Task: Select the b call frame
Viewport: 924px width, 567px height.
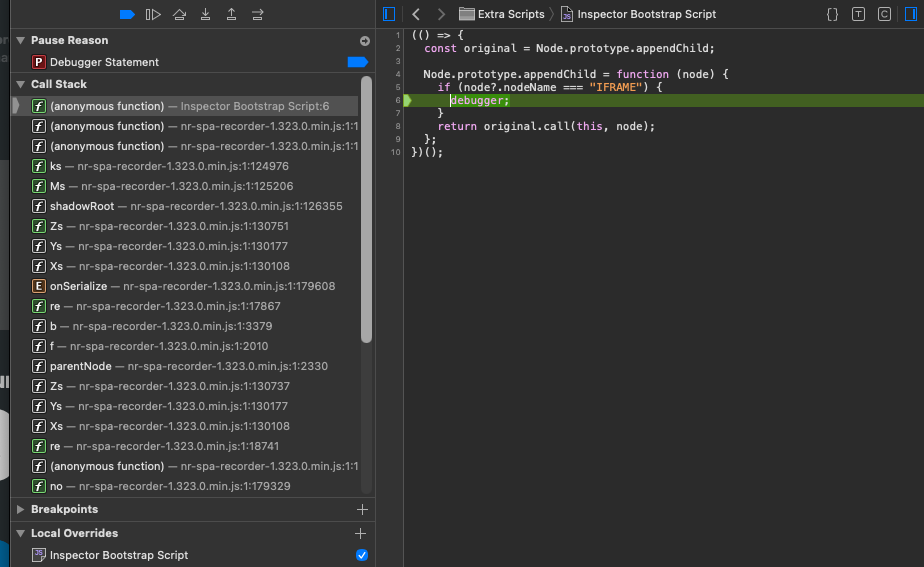Action: coord(185,326)
